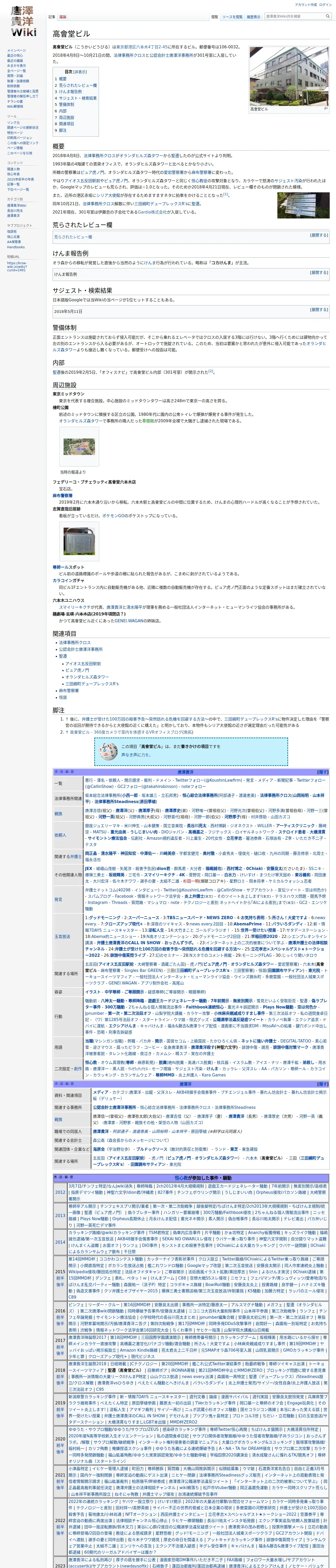The height and width of the screenshot is (1568, 336).
Task: Open sidebar link メインページ
Action: 16,50
